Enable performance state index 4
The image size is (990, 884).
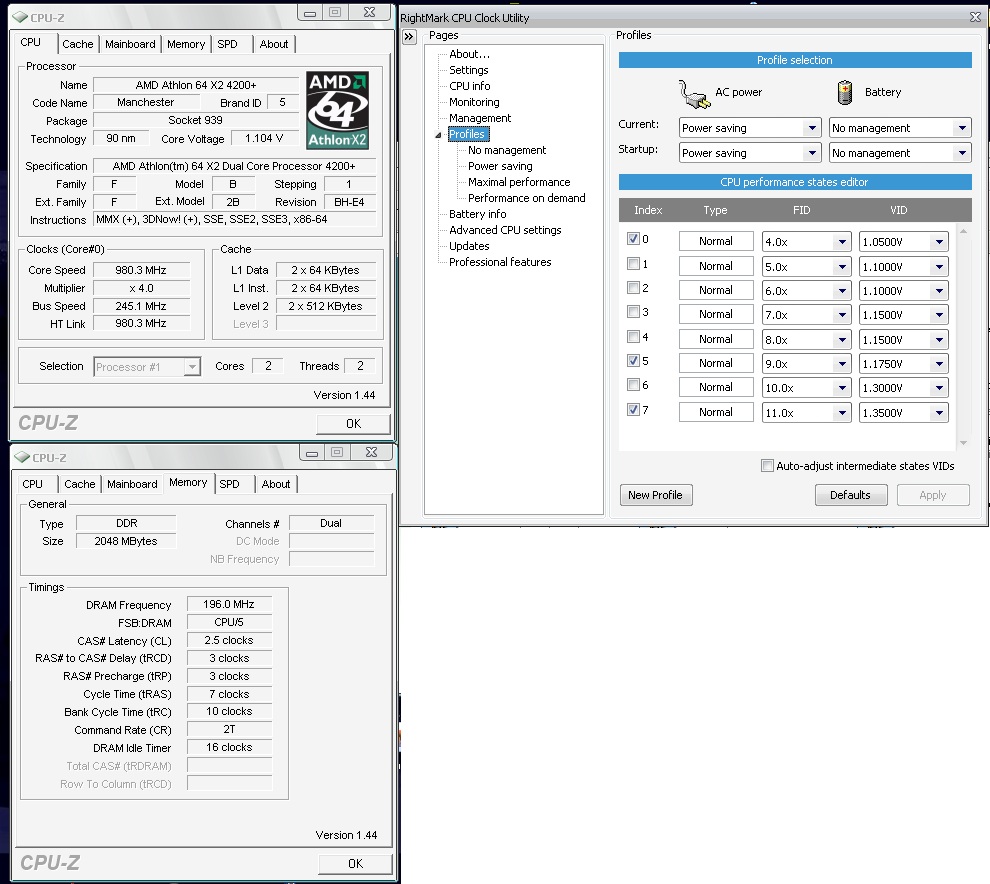(633, 337)
